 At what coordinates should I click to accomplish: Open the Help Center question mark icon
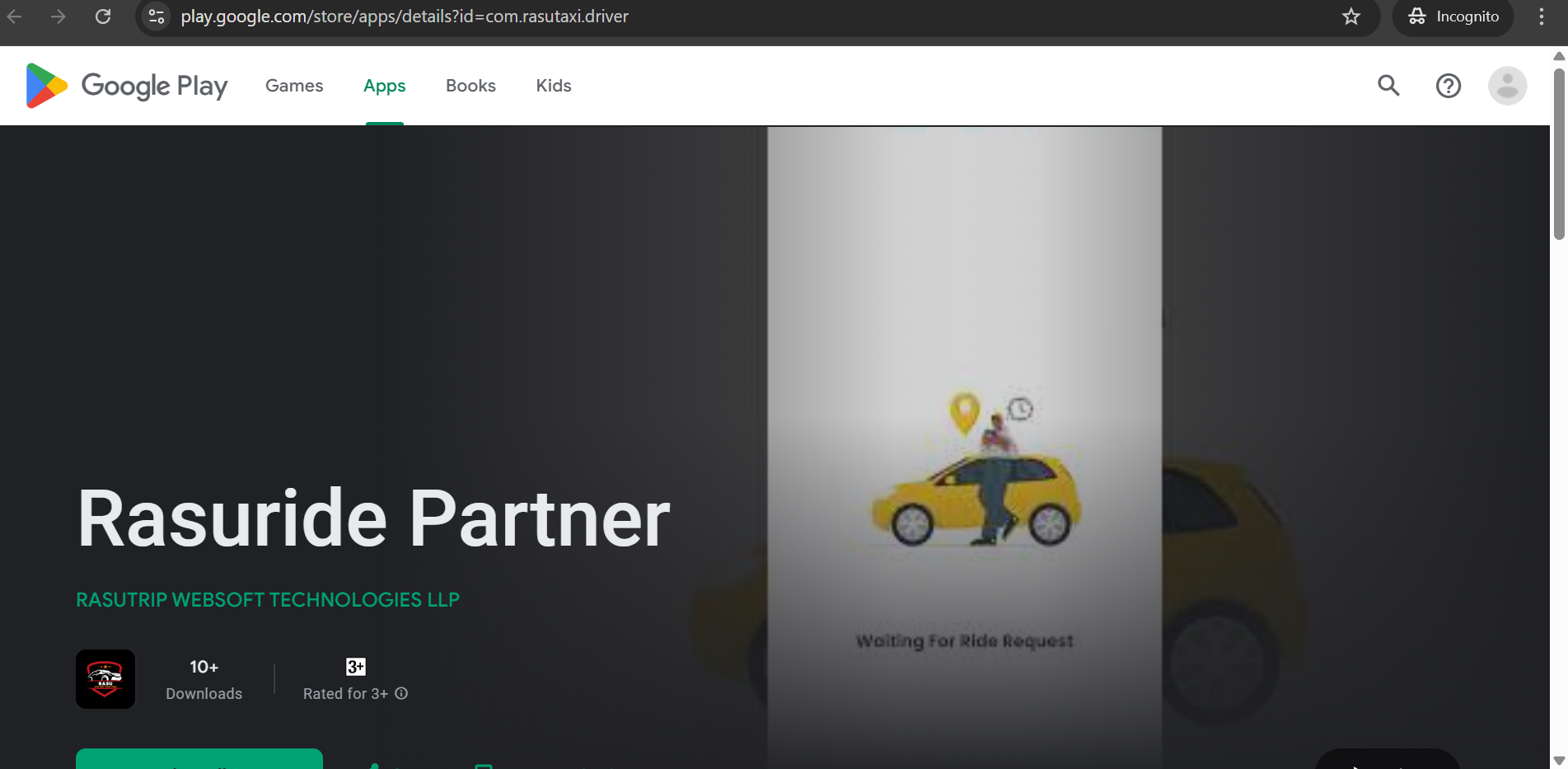pyautogui.click(x=1449, y=86)
